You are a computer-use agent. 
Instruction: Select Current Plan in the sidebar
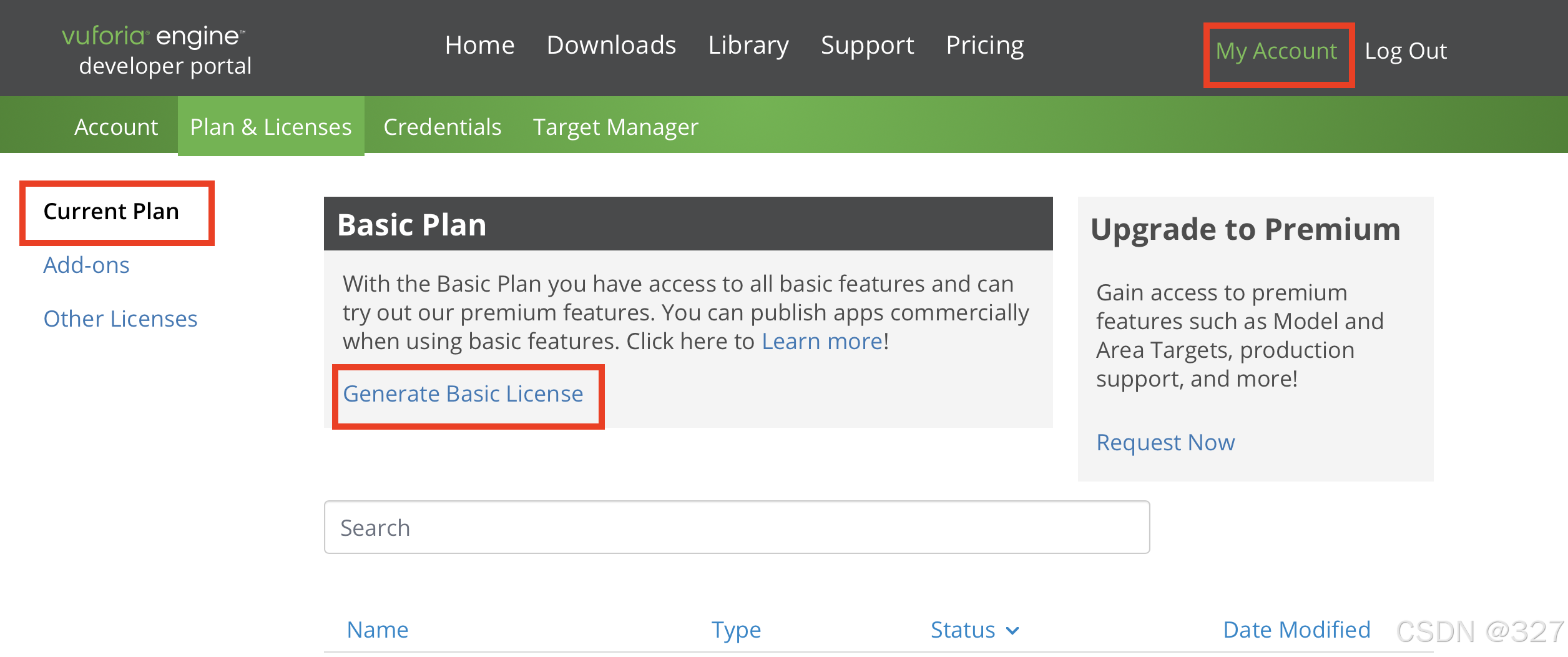[x=111, y=212]
